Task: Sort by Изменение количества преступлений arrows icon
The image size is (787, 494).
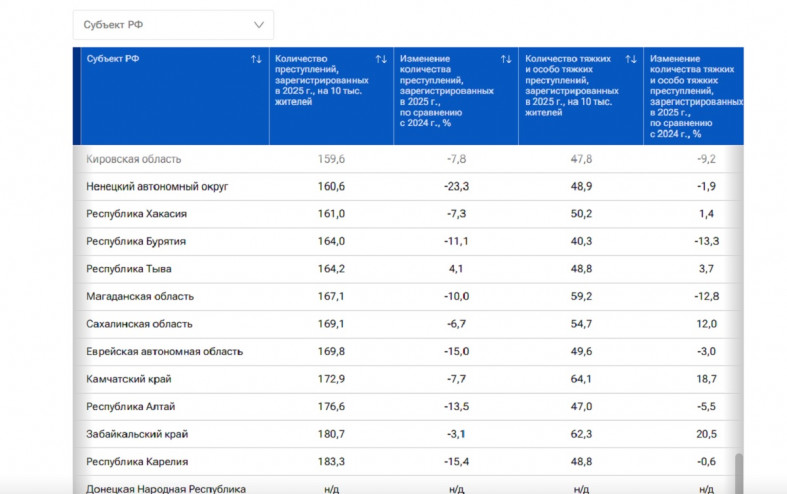Action: pos(506,60)
